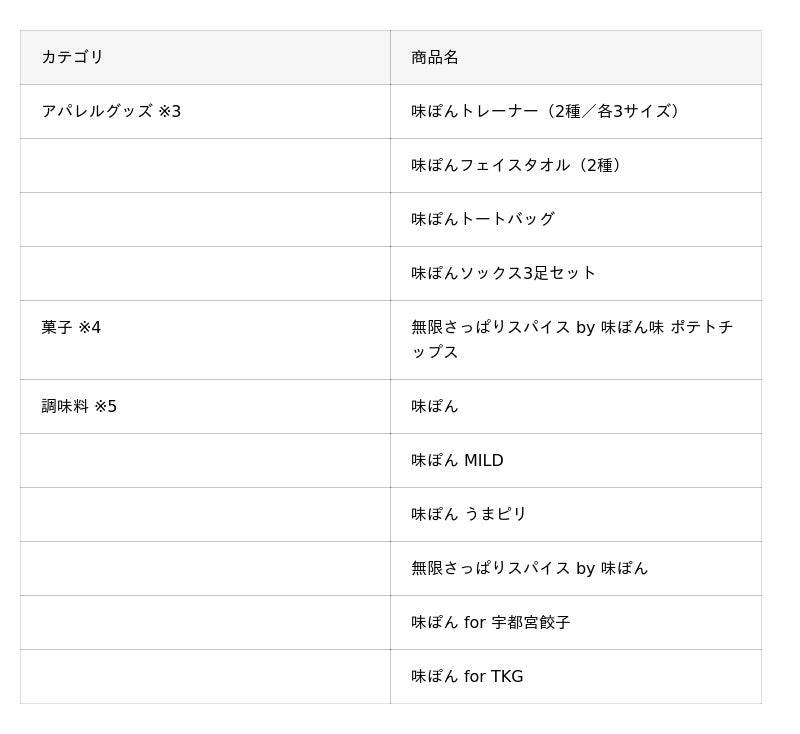The image size is (800, 734).
Task: Click empty category cell beside 味ぽん MILD
Action: [205, 460]
